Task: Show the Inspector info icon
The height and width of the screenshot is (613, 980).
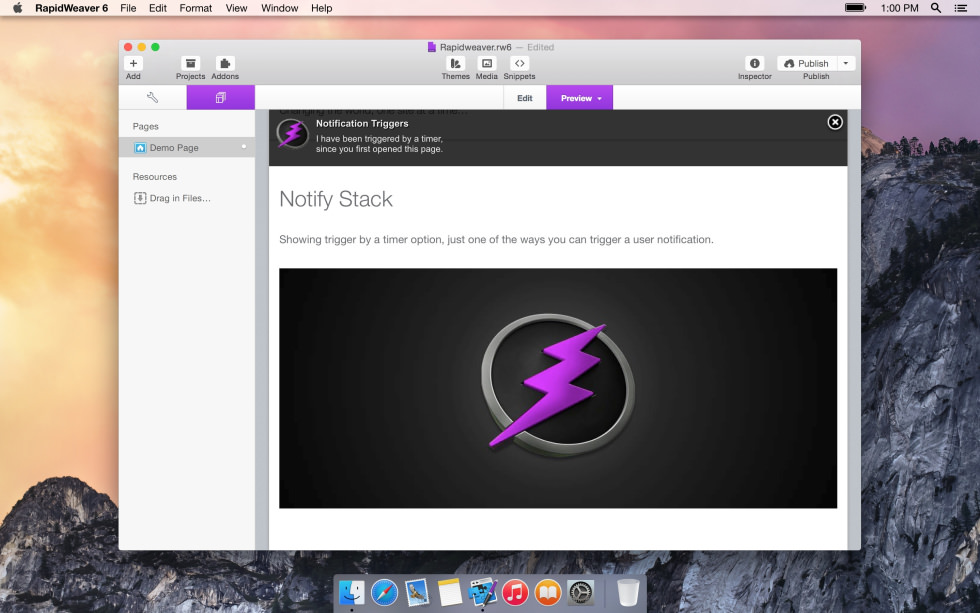Action: coord(754,63)
